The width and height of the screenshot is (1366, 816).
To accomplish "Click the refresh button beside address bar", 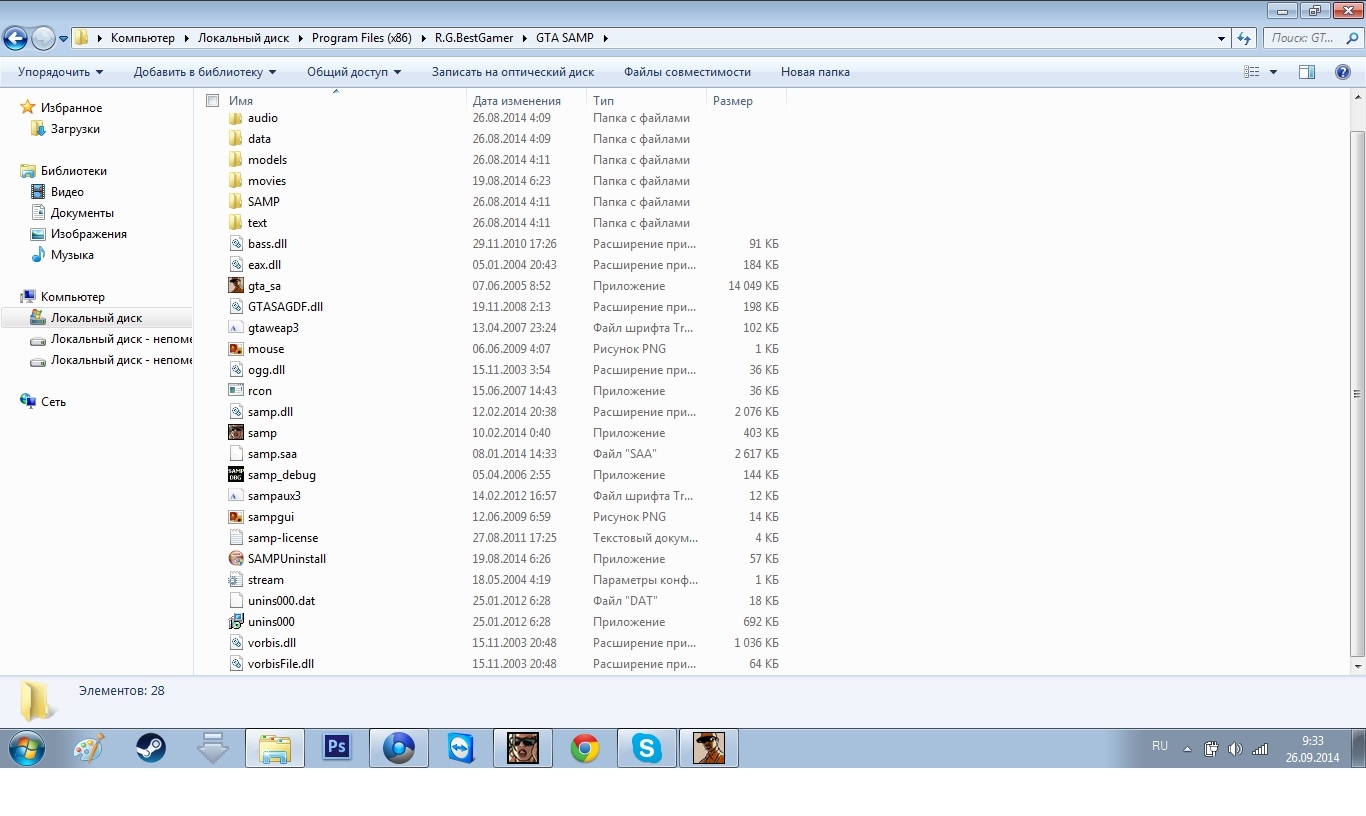I will point(1244,38).
